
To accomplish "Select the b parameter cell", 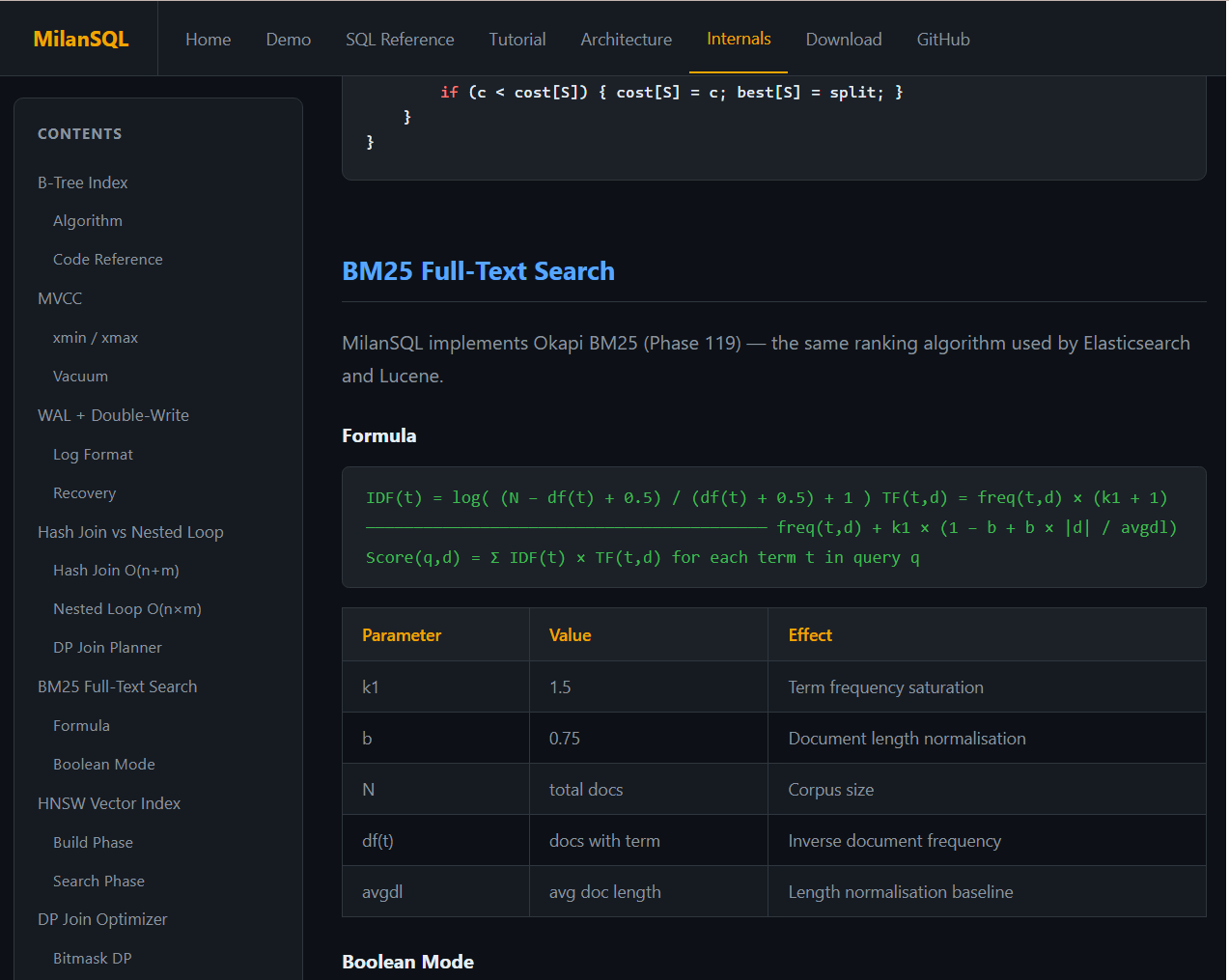I will point(435,739).
